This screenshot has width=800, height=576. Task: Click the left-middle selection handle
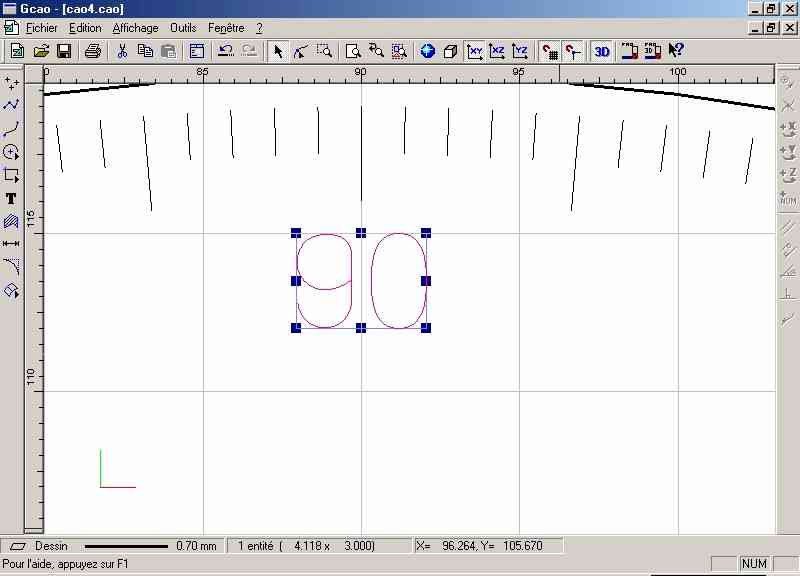click(296, 281)
